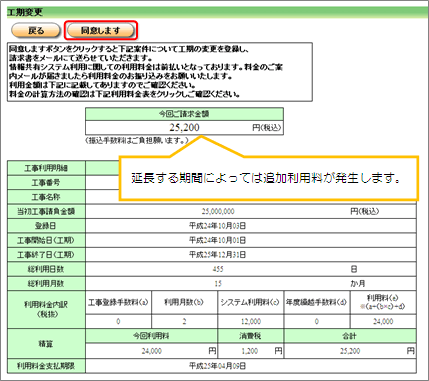The height and width of the screenshot is (381, 429).
Task: Click the 工事開始日 value 平成24年10月01日
Action: click(218, 240)
